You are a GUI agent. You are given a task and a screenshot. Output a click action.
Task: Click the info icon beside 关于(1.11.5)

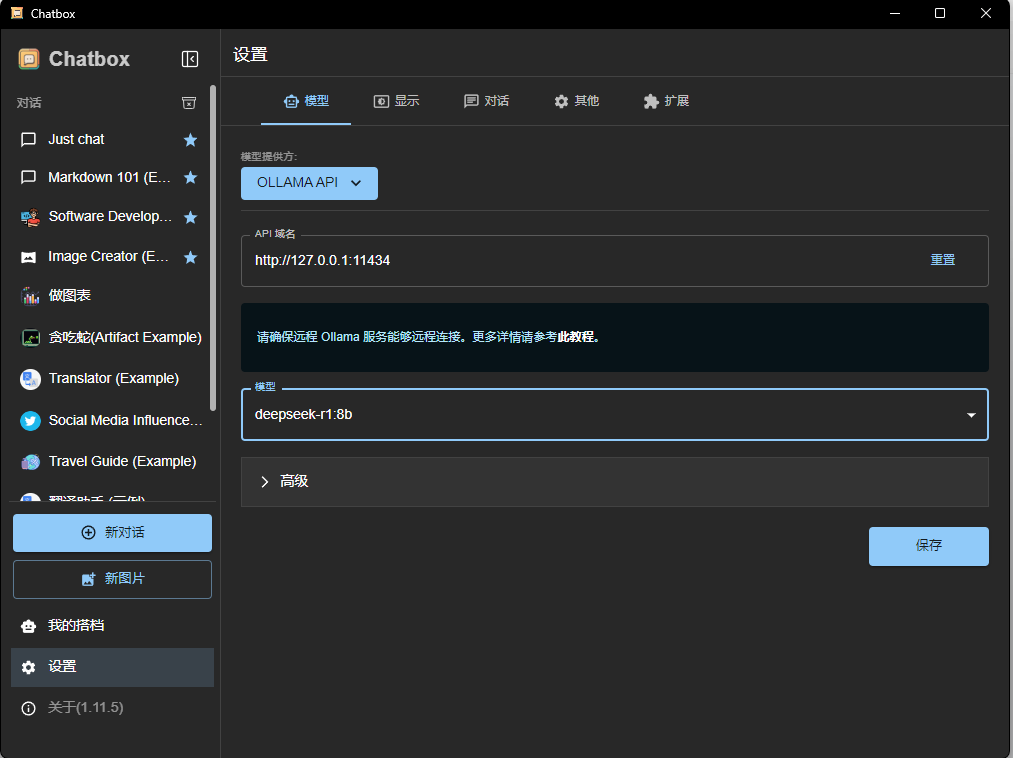pos(28,708)
